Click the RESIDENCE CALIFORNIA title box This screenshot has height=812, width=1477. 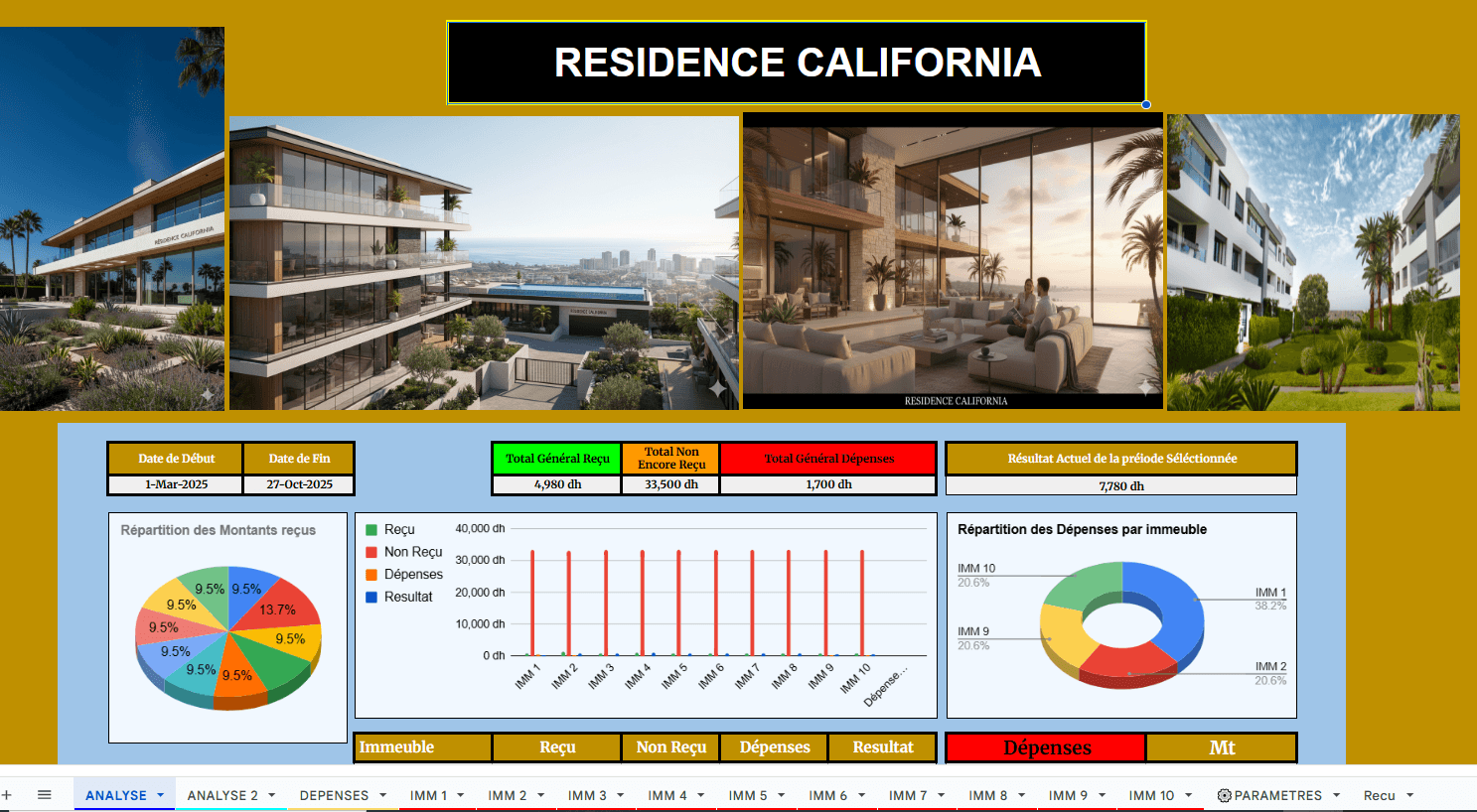click(797, 63)
